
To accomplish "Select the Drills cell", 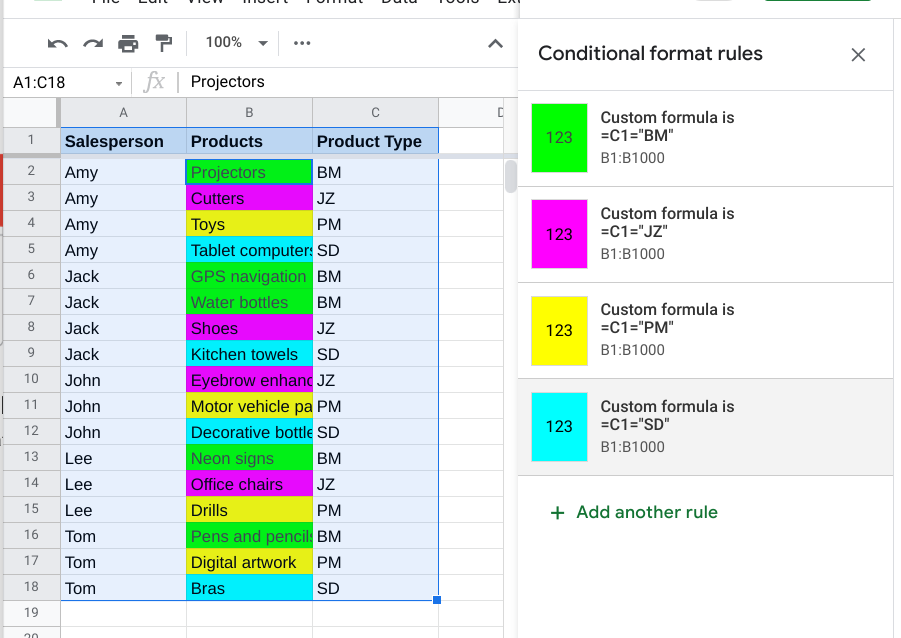I will pyautogui.click(x=249, y=510).
